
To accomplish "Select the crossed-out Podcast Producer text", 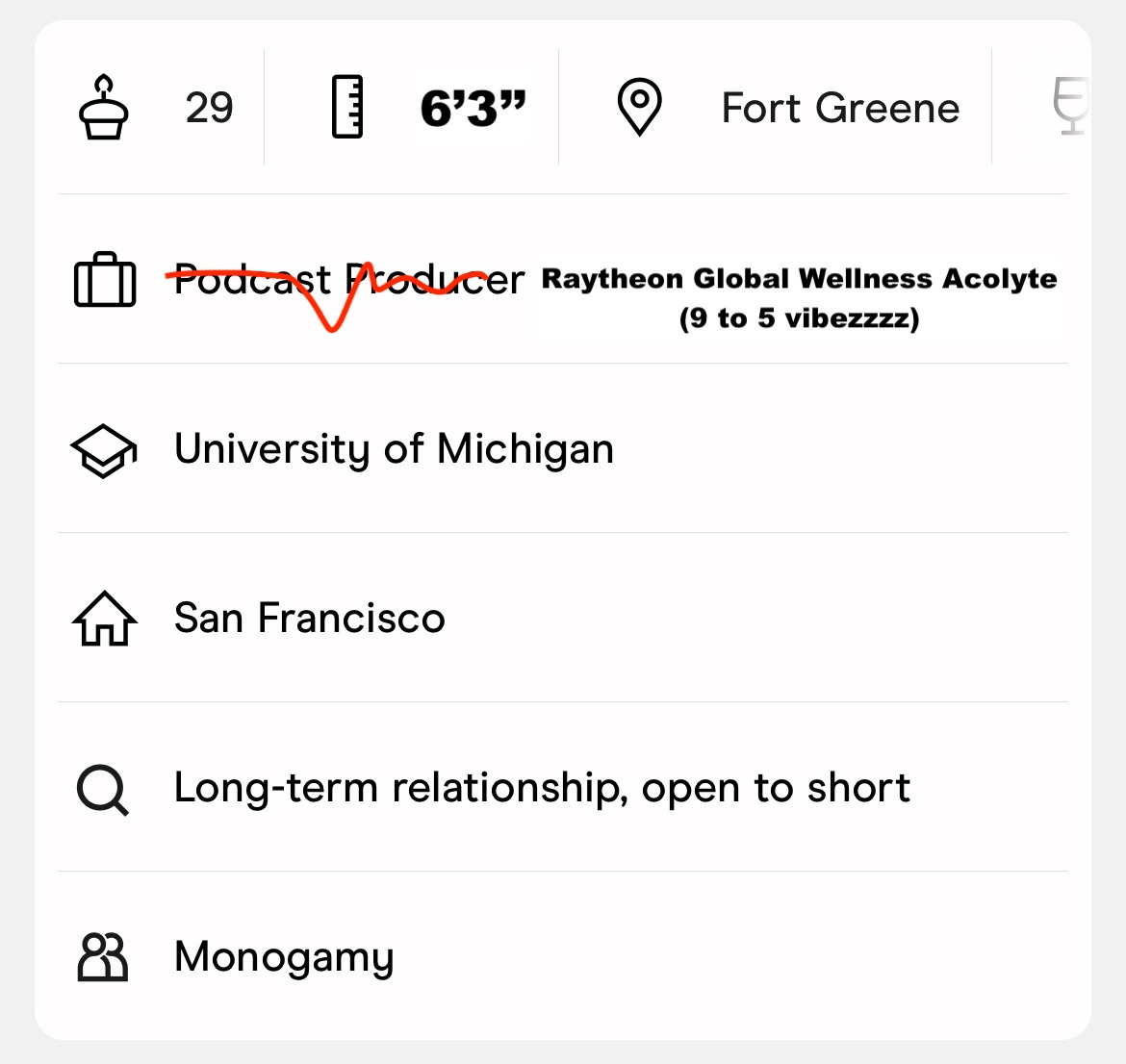I will [x=349, y=280].
